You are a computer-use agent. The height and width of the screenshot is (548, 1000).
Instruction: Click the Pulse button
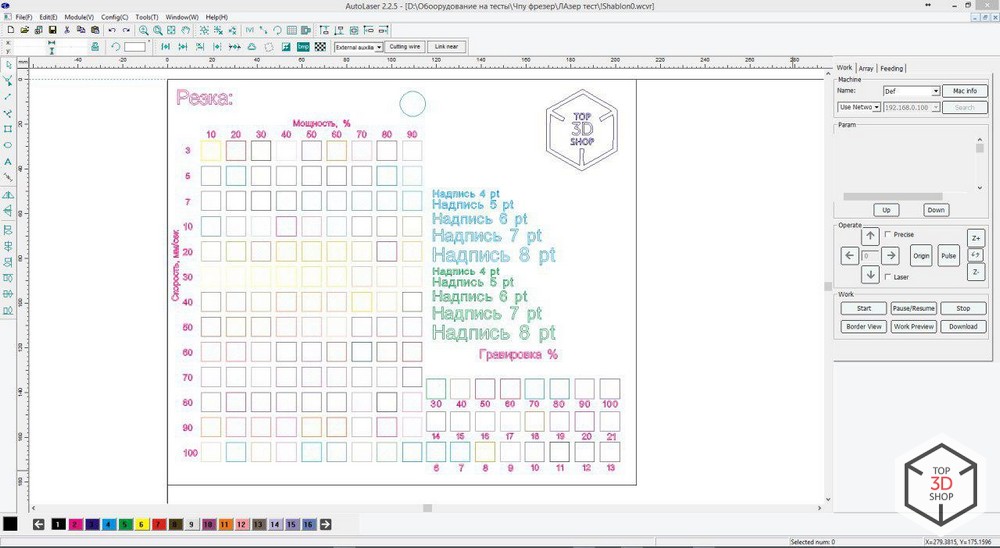[x=948, y=256]
